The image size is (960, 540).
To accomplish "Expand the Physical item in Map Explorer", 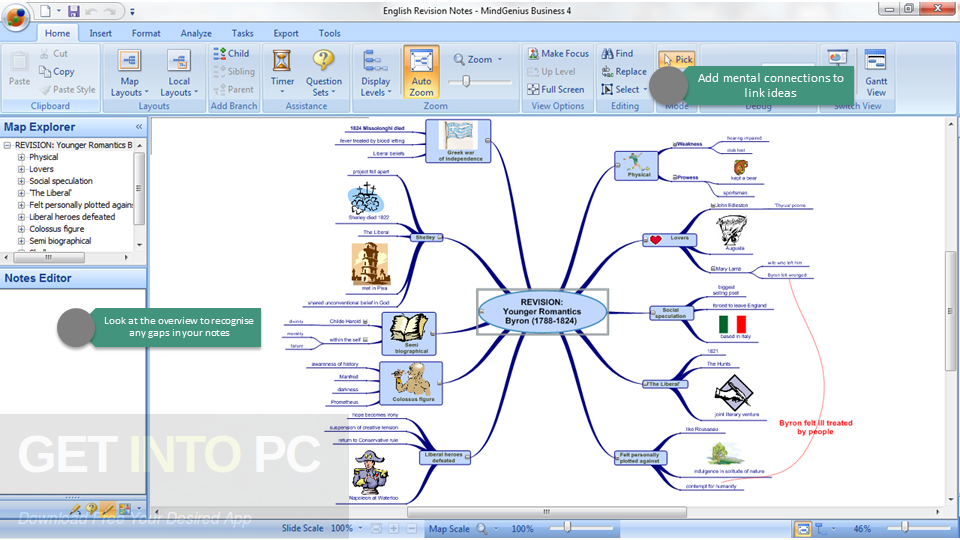I will 21,157.
